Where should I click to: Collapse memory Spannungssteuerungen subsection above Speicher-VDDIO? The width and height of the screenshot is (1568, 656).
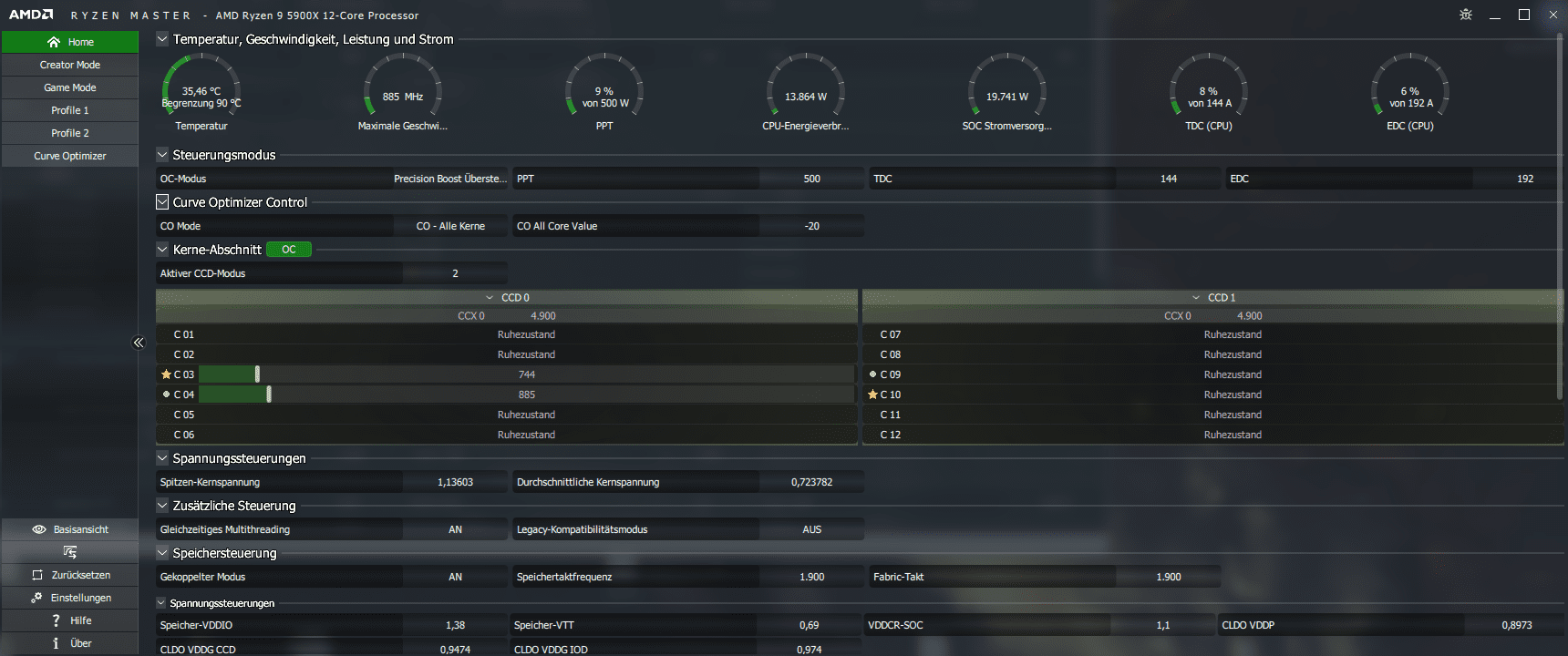(x=161, y=603)
